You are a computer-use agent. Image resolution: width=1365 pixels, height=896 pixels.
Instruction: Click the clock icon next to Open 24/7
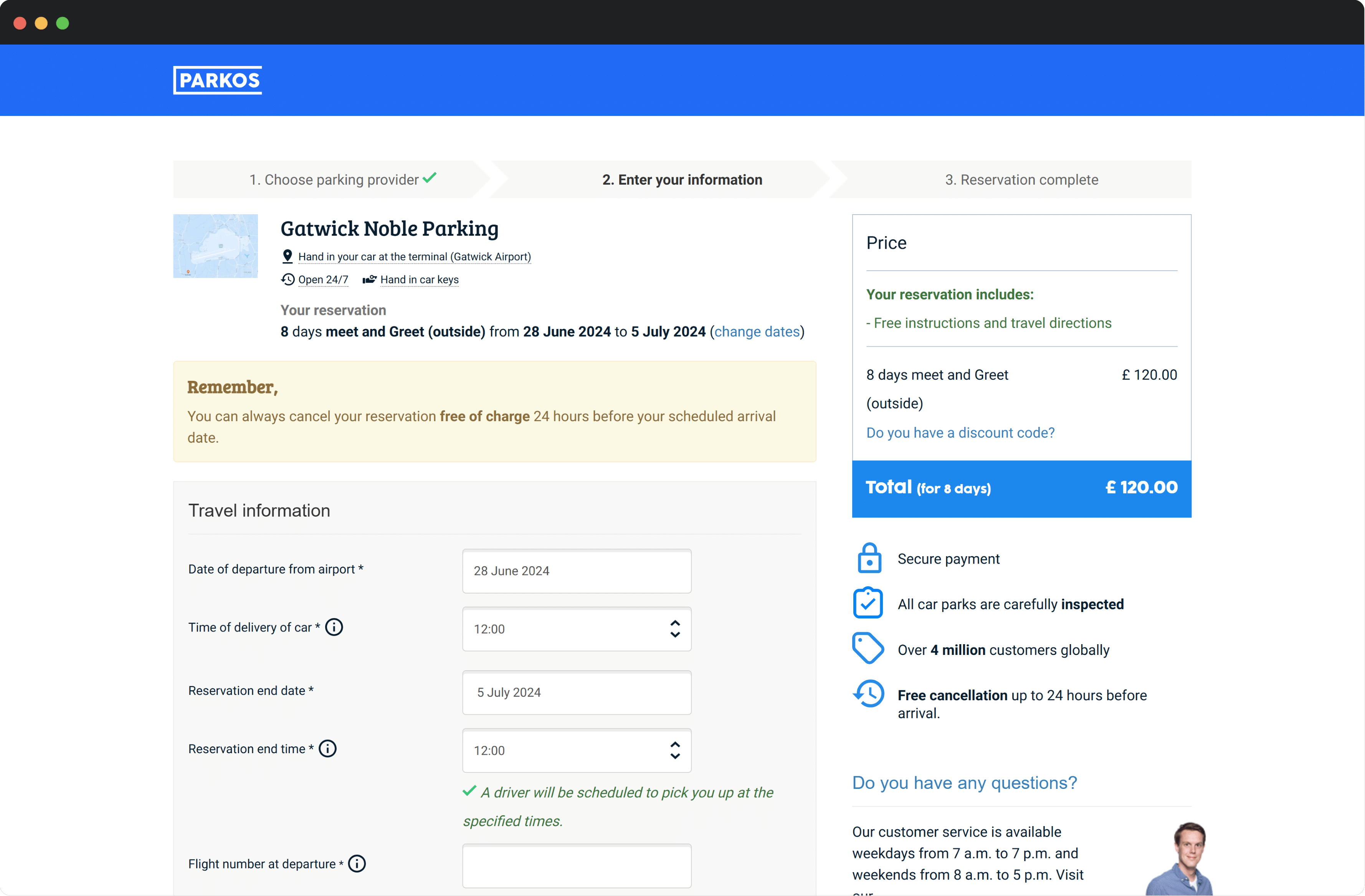pyautogui.click(x=288, y=279)
